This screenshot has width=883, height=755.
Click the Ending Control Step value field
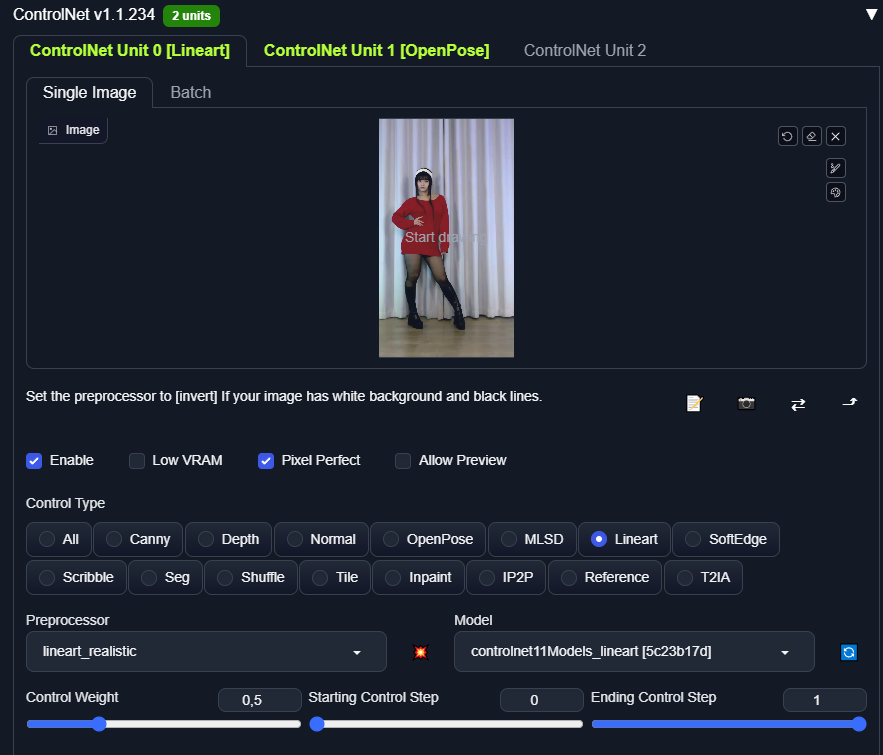click(824, 700)
